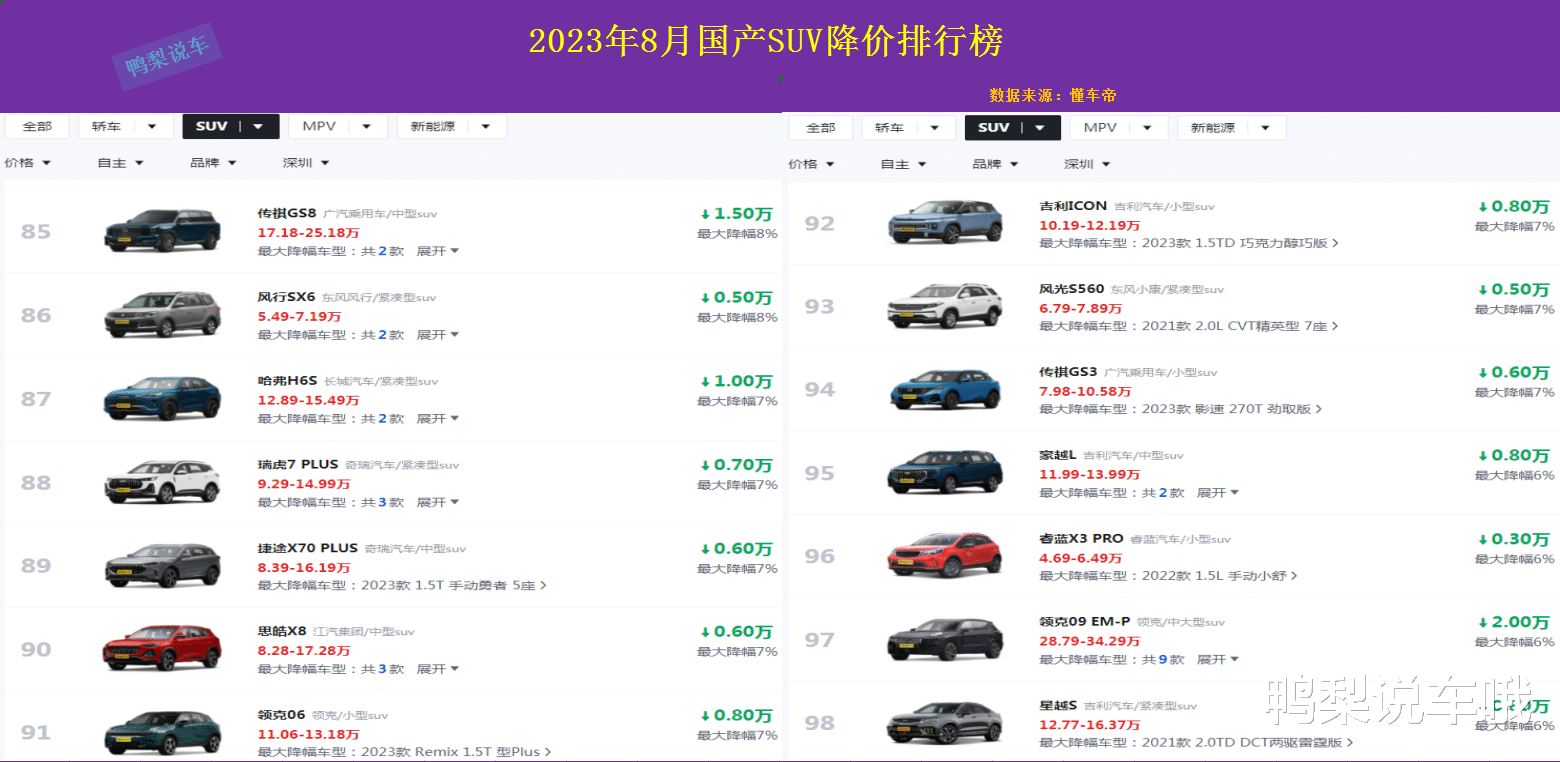View the 捷途X70 PLUS car image
The image size is (1560, 762).
pos(162,566)
